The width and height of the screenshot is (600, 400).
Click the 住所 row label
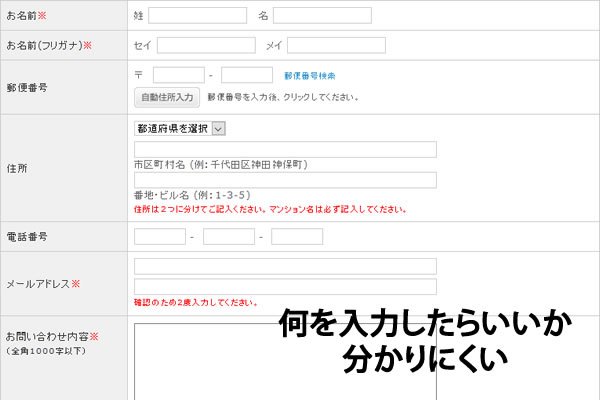pos(17,168)
